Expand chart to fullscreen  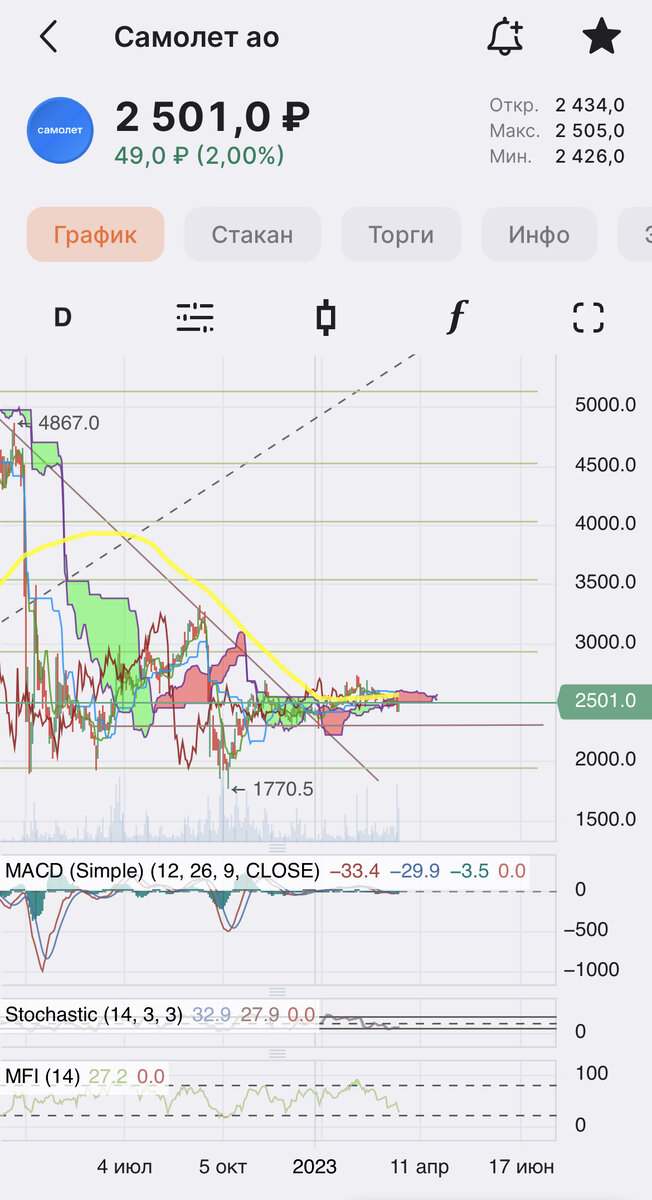click(x=589, y=318)
